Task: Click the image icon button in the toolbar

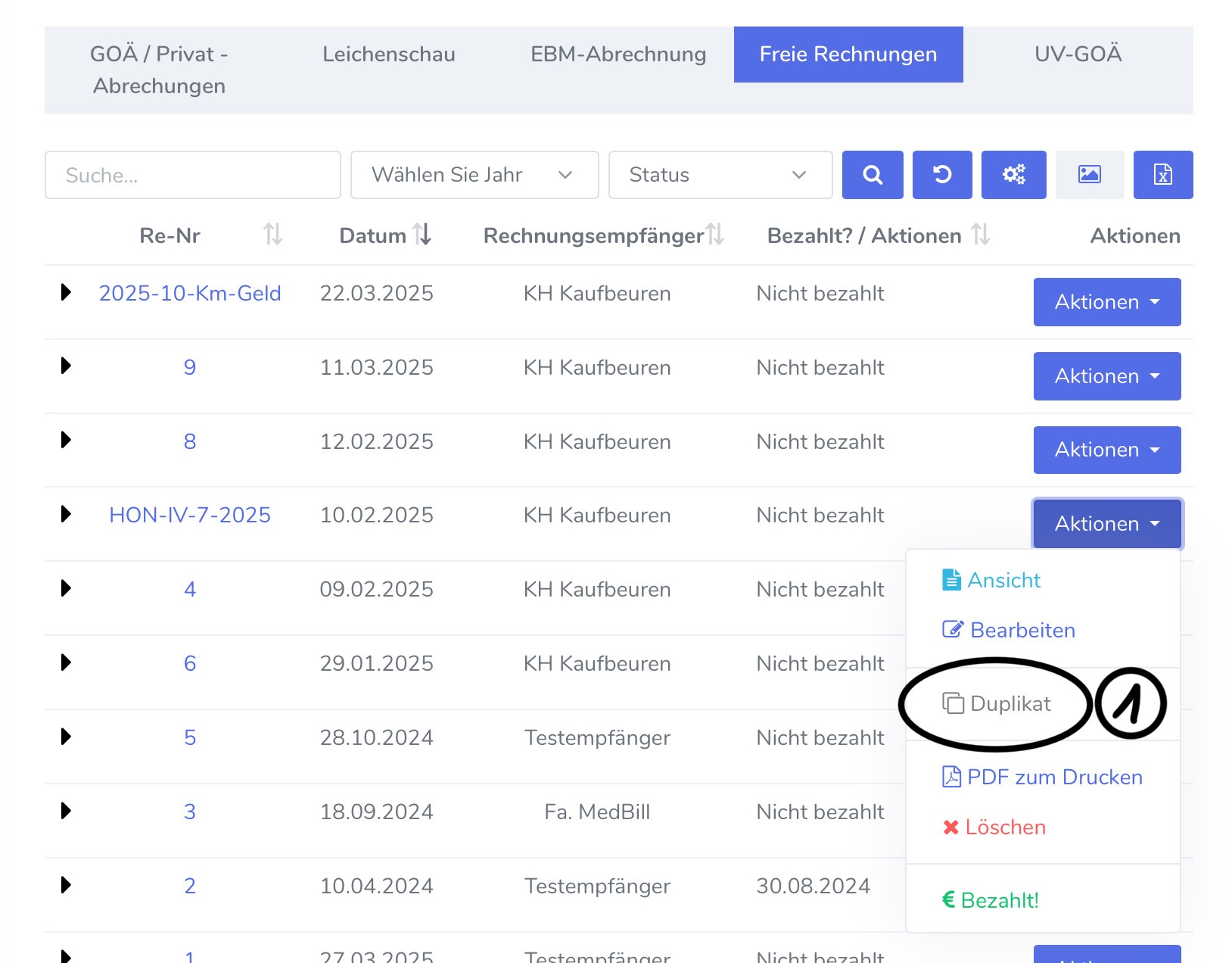Action: 1089,175
